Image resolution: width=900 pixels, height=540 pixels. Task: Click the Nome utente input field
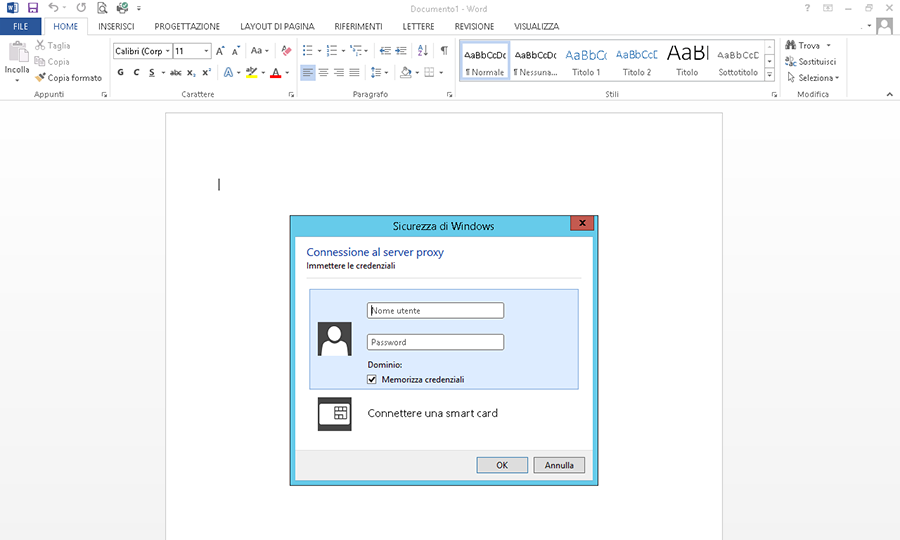(x=436, y=310)
